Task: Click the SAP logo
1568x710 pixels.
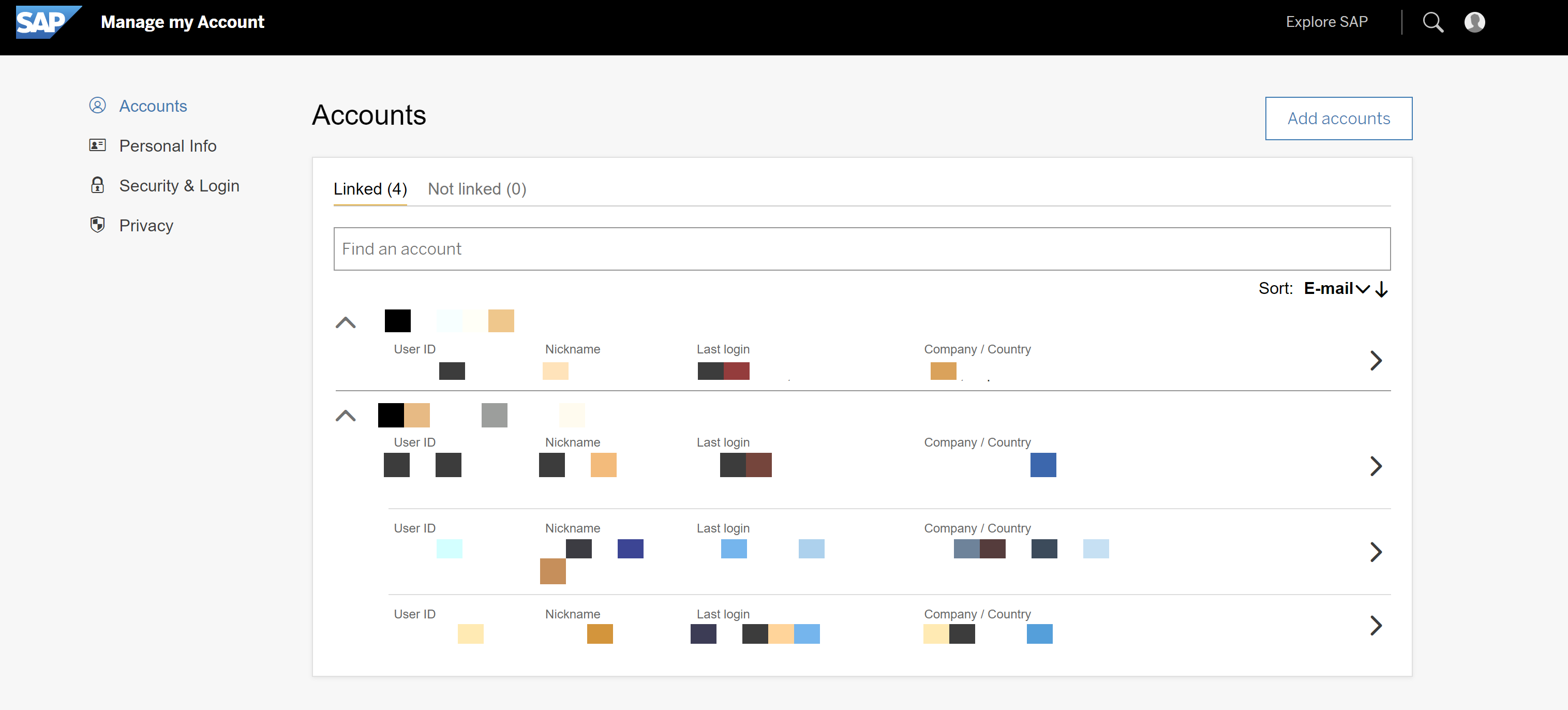Action: [x=48, y=22]
